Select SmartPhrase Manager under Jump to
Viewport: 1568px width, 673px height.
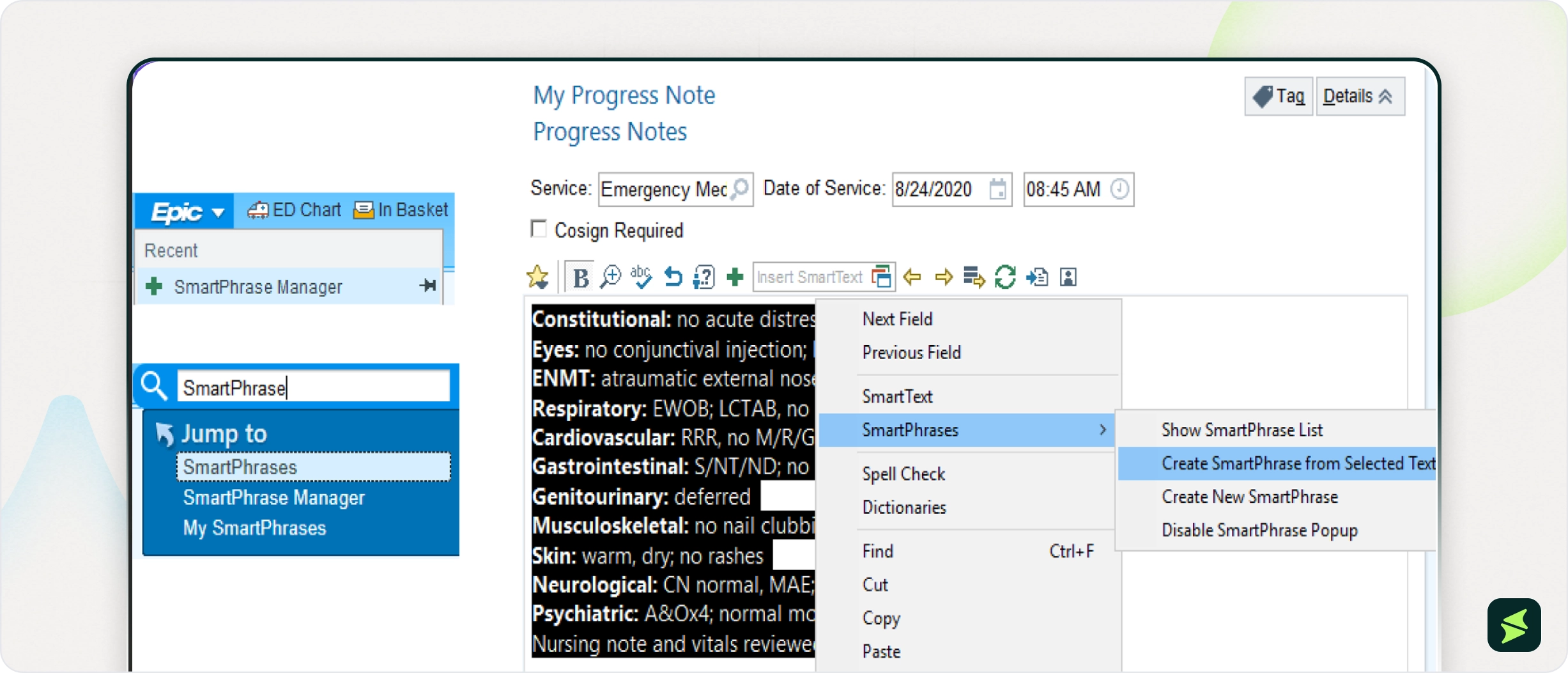(x=273, y=497)
